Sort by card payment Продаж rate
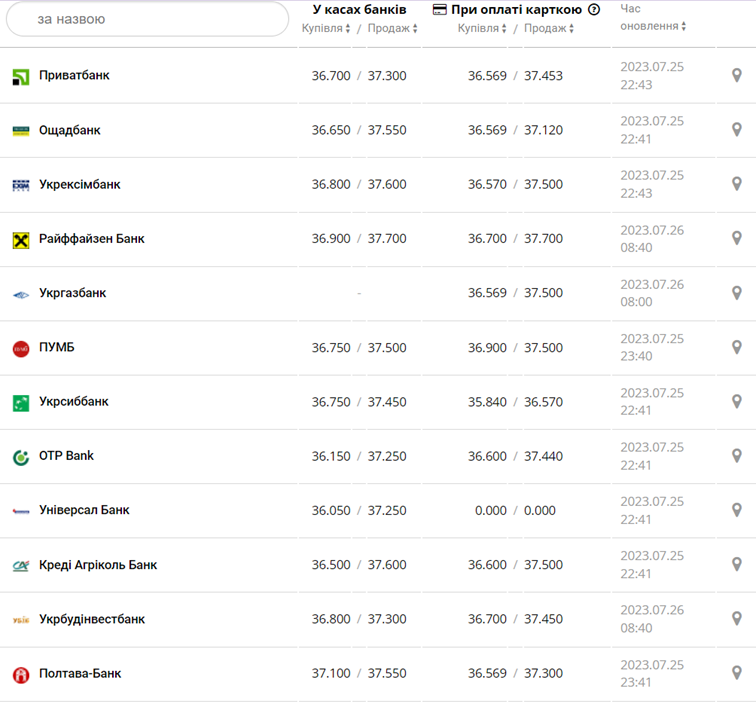 tap(548, 29)
